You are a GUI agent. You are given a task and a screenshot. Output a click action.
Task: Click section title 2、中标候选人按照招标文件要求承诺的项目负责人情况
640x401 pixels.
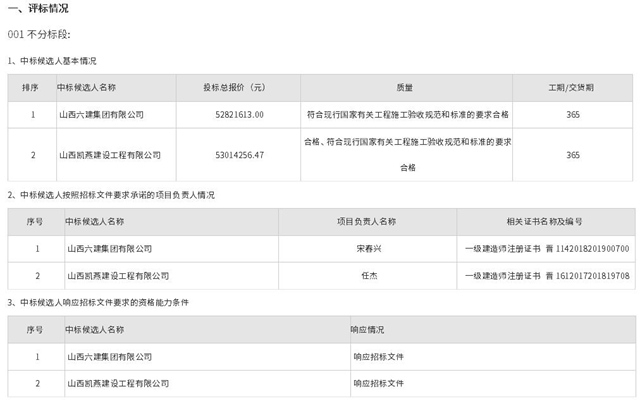[x=111, y=195]
